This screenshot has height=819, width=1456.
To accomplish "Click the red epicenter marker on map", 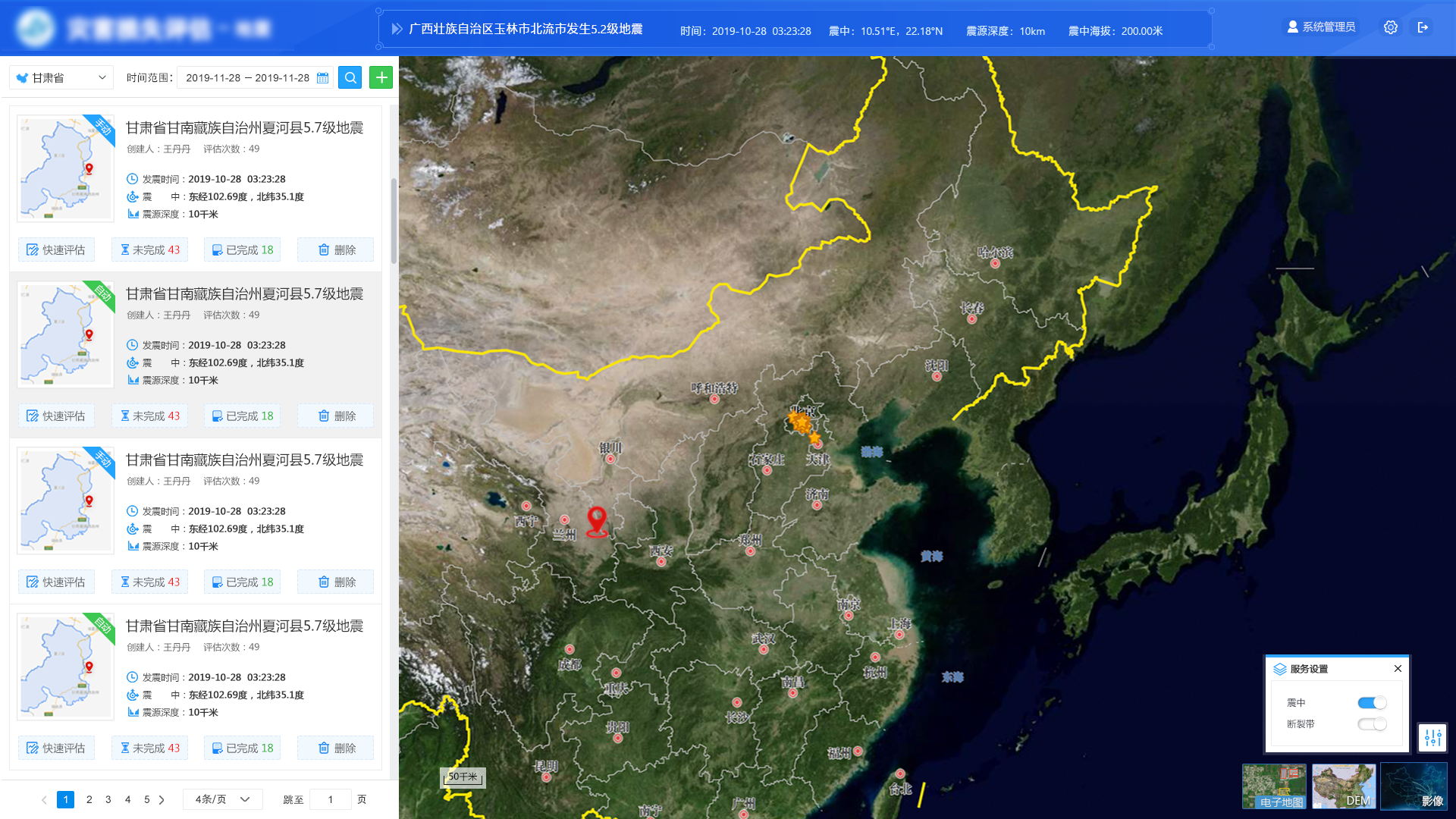I will pos(597,520).
